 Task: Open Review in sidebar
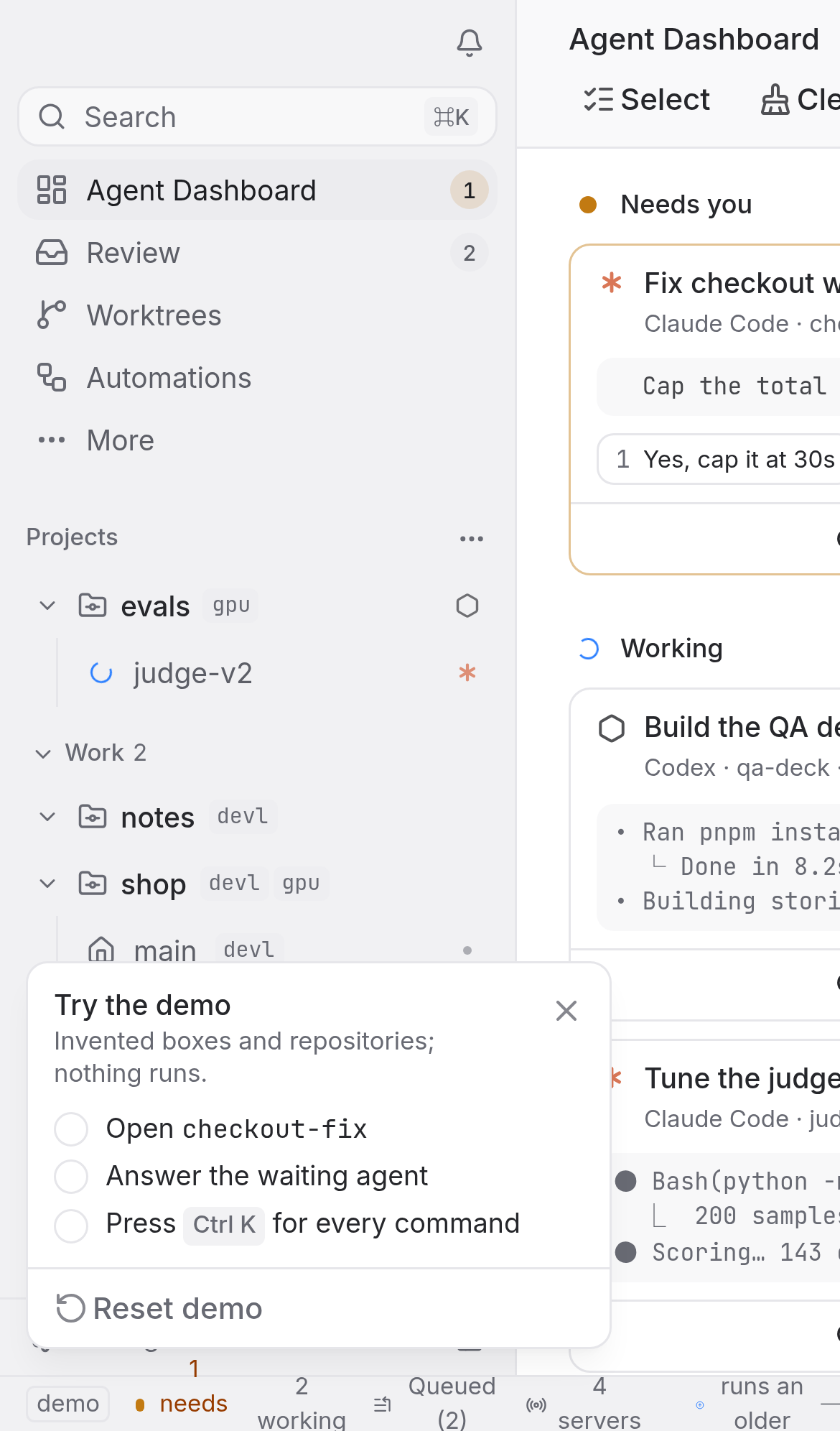[x=257, y=253]
